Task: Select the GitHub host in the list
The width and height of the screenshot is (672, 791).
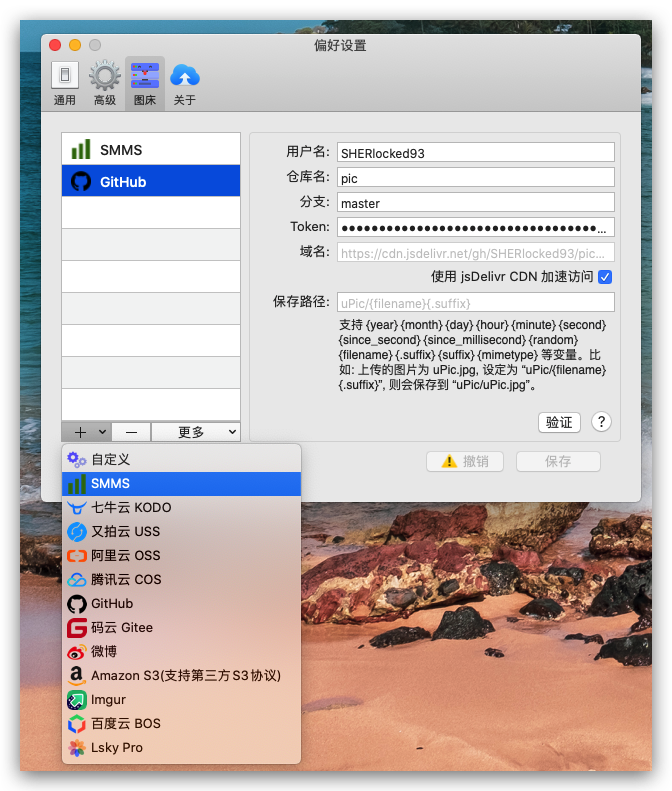Action: point(151,181)
